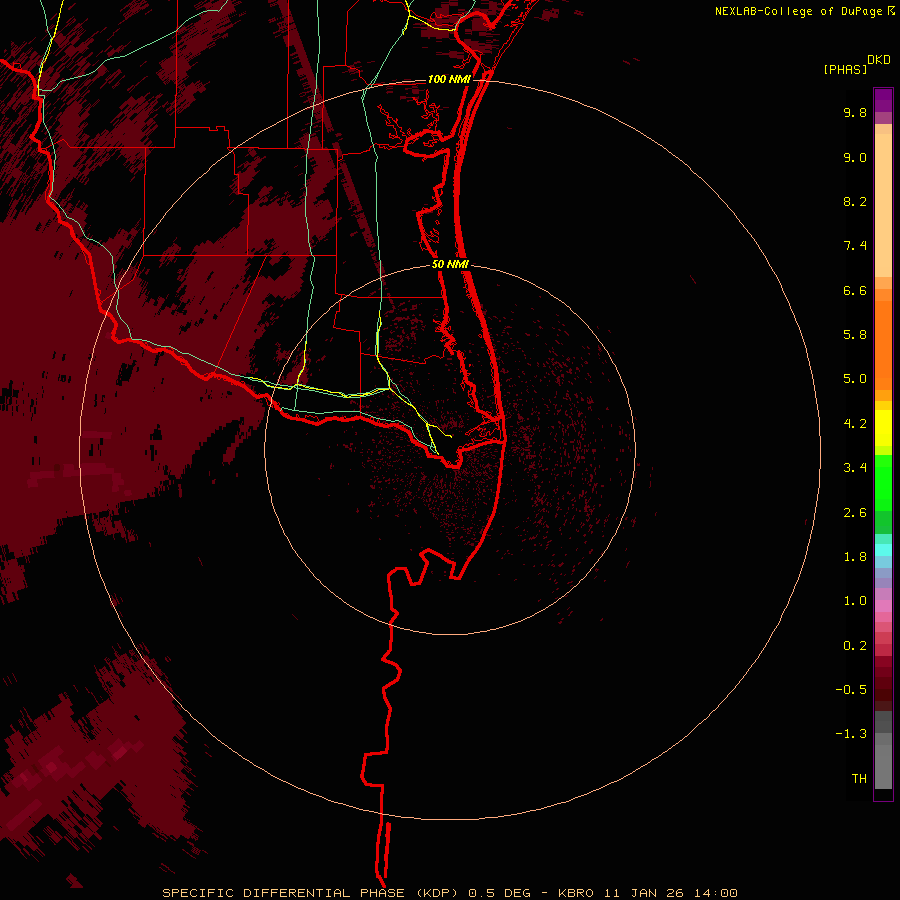Click the 5.0 scale value
Image resolution: width=900 pixels, height=900 pixels.
(x=855, y=379)
